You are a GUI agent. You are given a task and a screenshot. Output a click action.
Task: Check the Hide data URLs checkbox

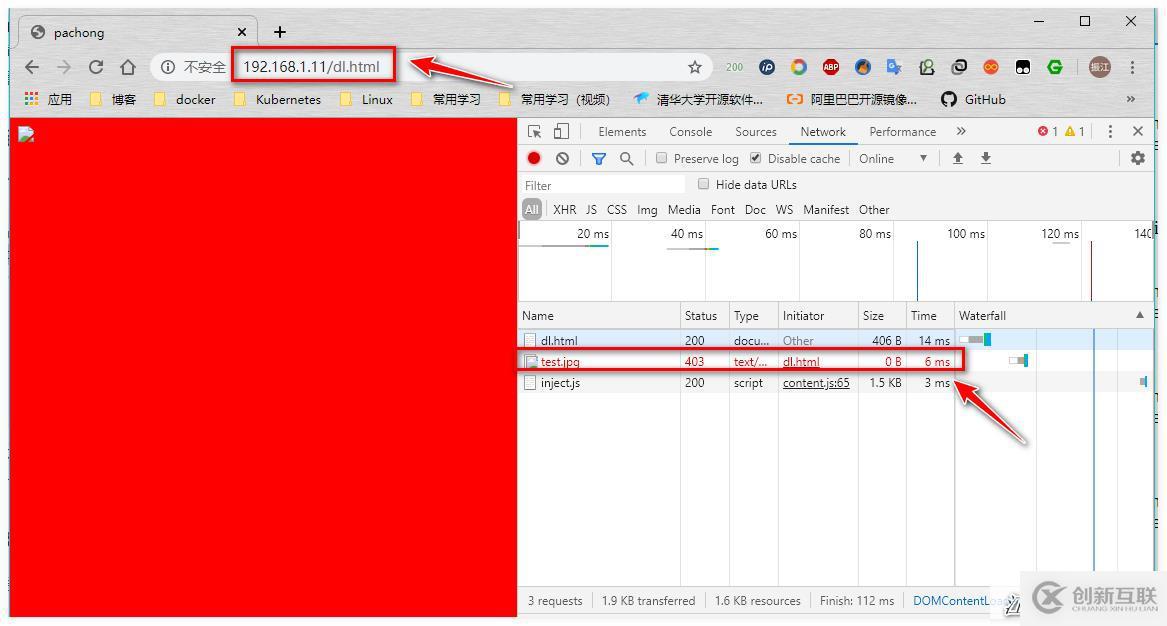[x=703, y=184]
